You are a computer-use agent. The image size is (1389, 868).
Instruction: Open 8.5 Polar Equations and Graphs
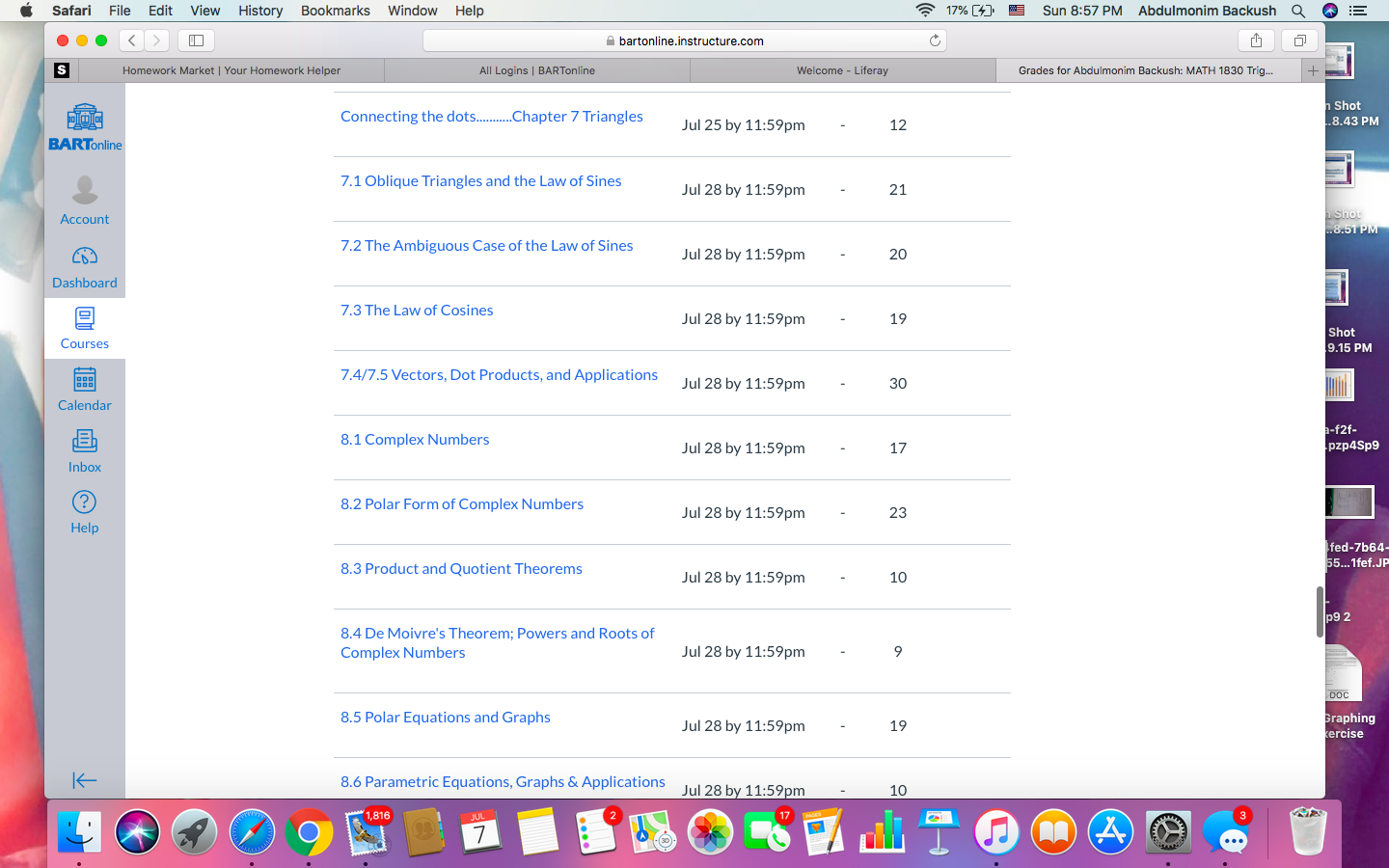446,717
